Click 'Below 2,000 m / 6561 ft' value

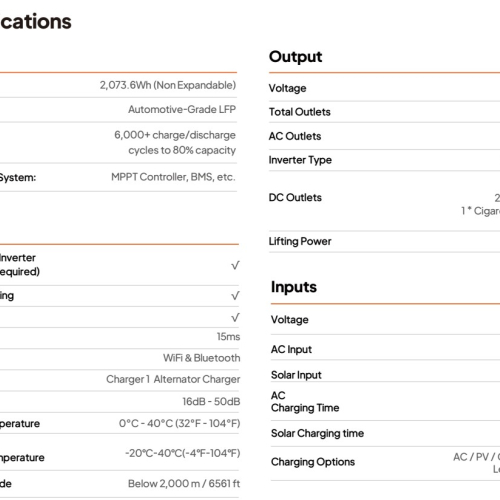point(184,484)
